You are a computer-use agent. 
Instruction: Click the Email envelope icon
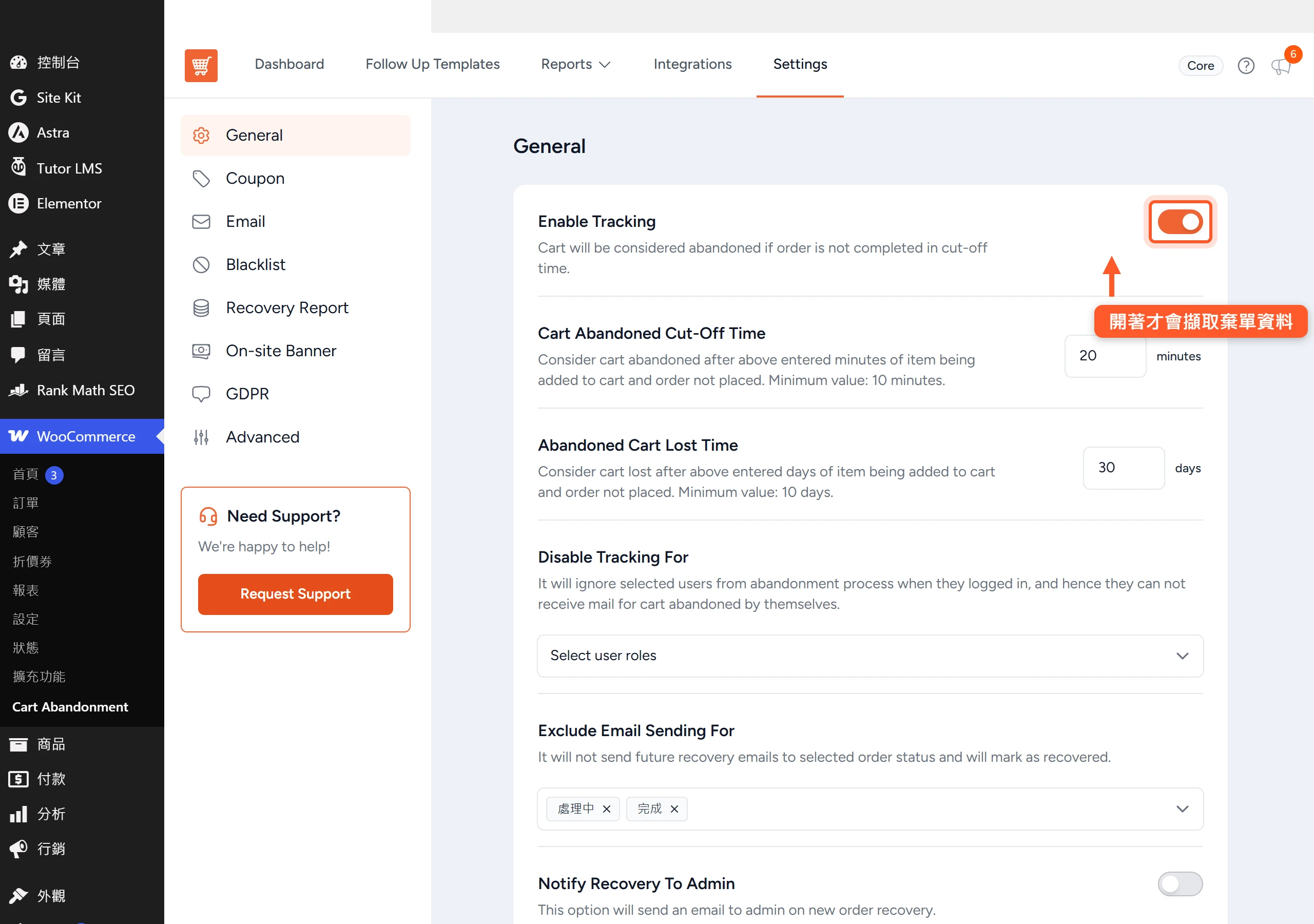[201, 222]
